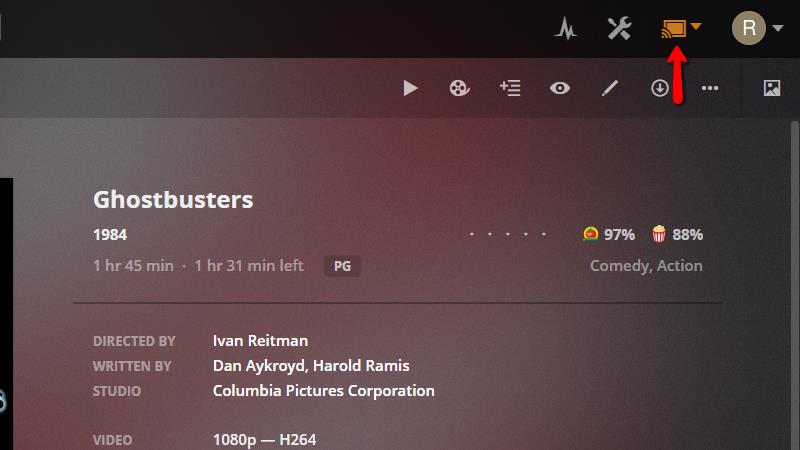
Task: Open writer Harold Ramis link
Action: pyautogui.click(x=361, y=365)
